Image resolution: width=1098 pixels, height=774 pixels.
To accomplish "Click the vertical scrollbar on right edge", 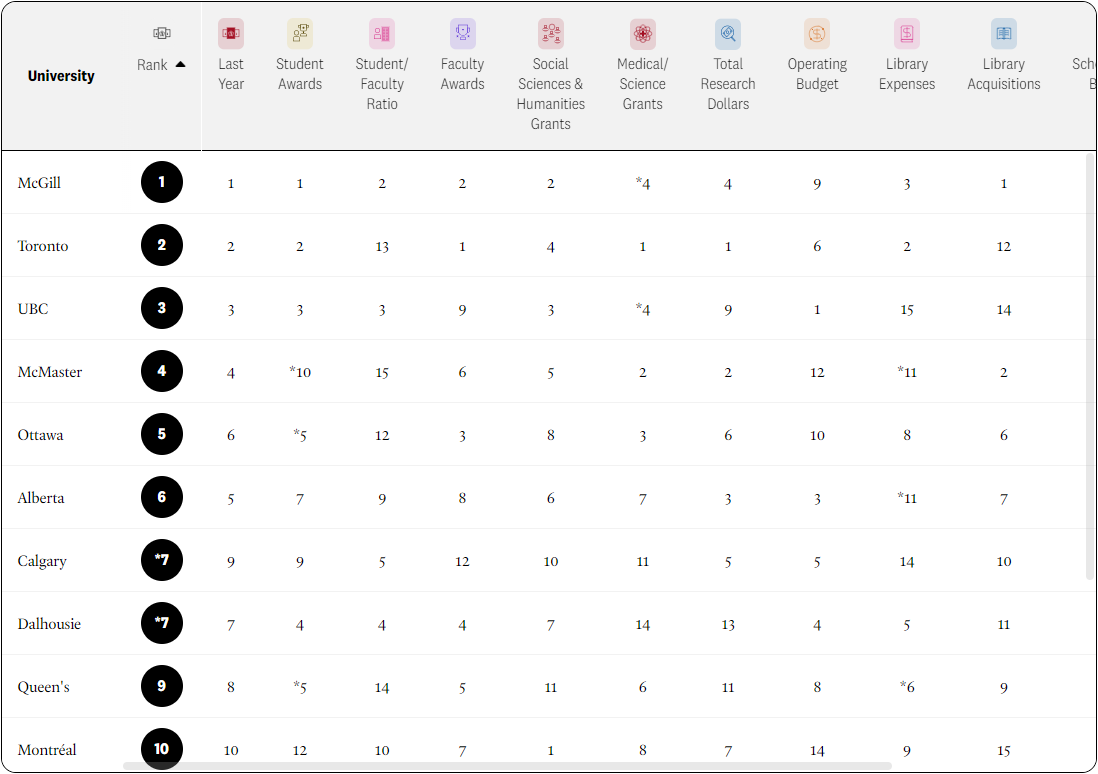I will pyautogui.click(x=1090, y=366).
